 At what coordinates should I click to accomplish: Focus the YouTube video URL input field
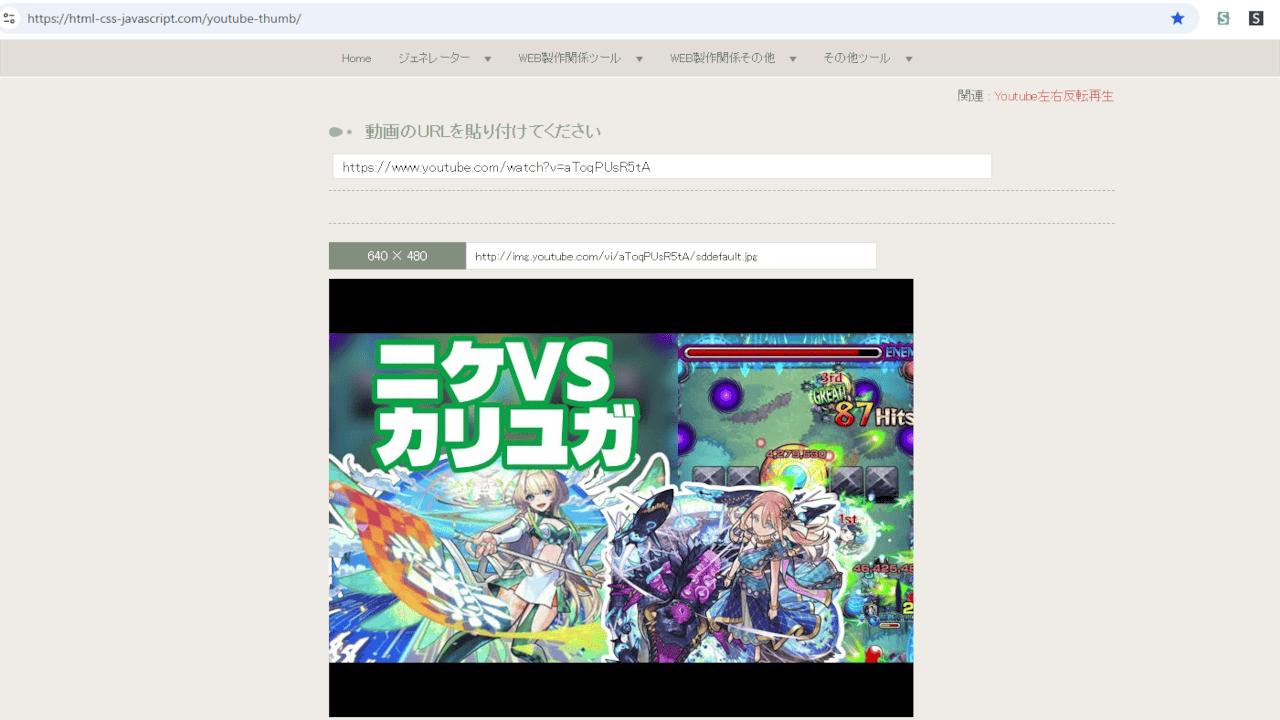tap(661, 167)
